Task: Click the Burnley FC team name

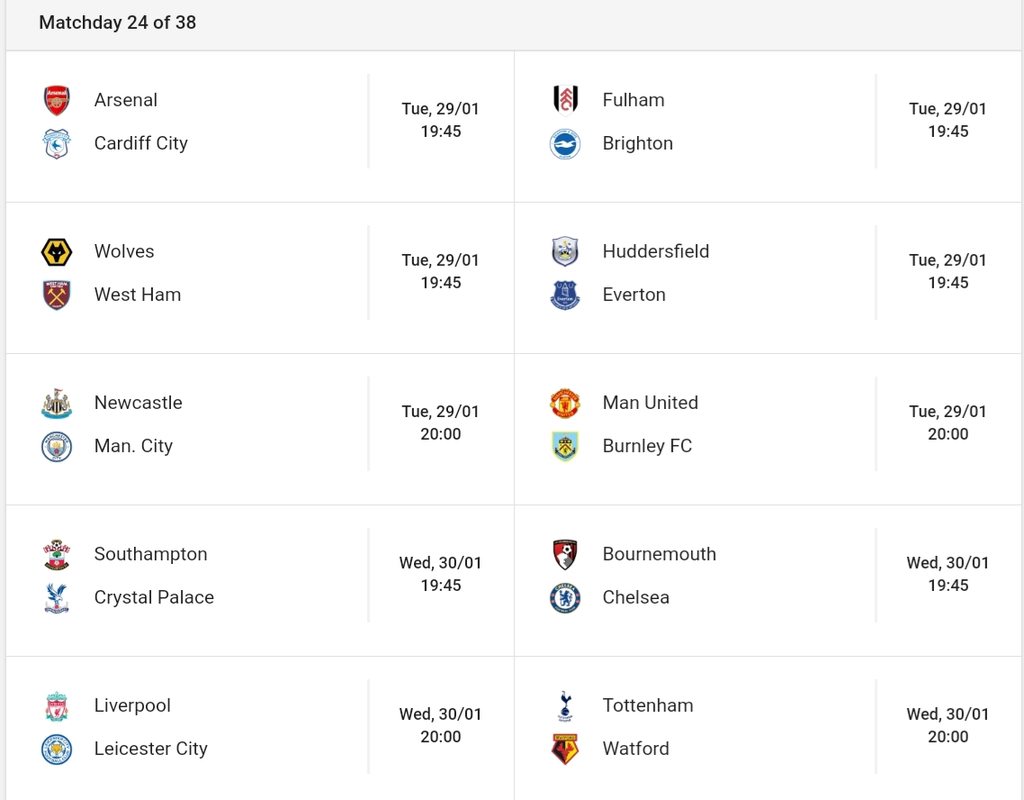Action: [x=647, y=446]
